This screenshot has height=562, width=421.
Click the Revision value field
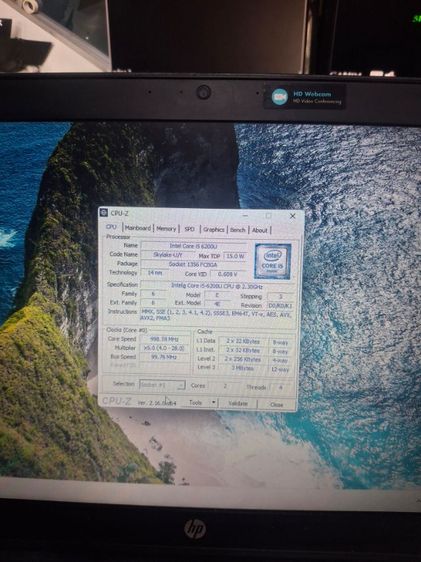281,306
